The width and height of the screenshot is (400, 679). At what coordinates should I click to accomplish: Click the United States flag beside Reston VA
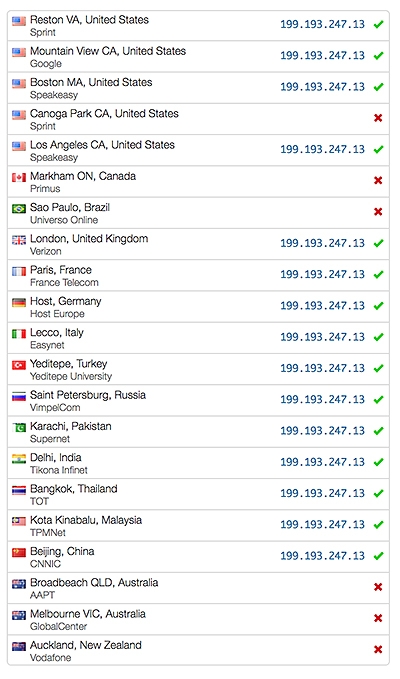(19, 21)
